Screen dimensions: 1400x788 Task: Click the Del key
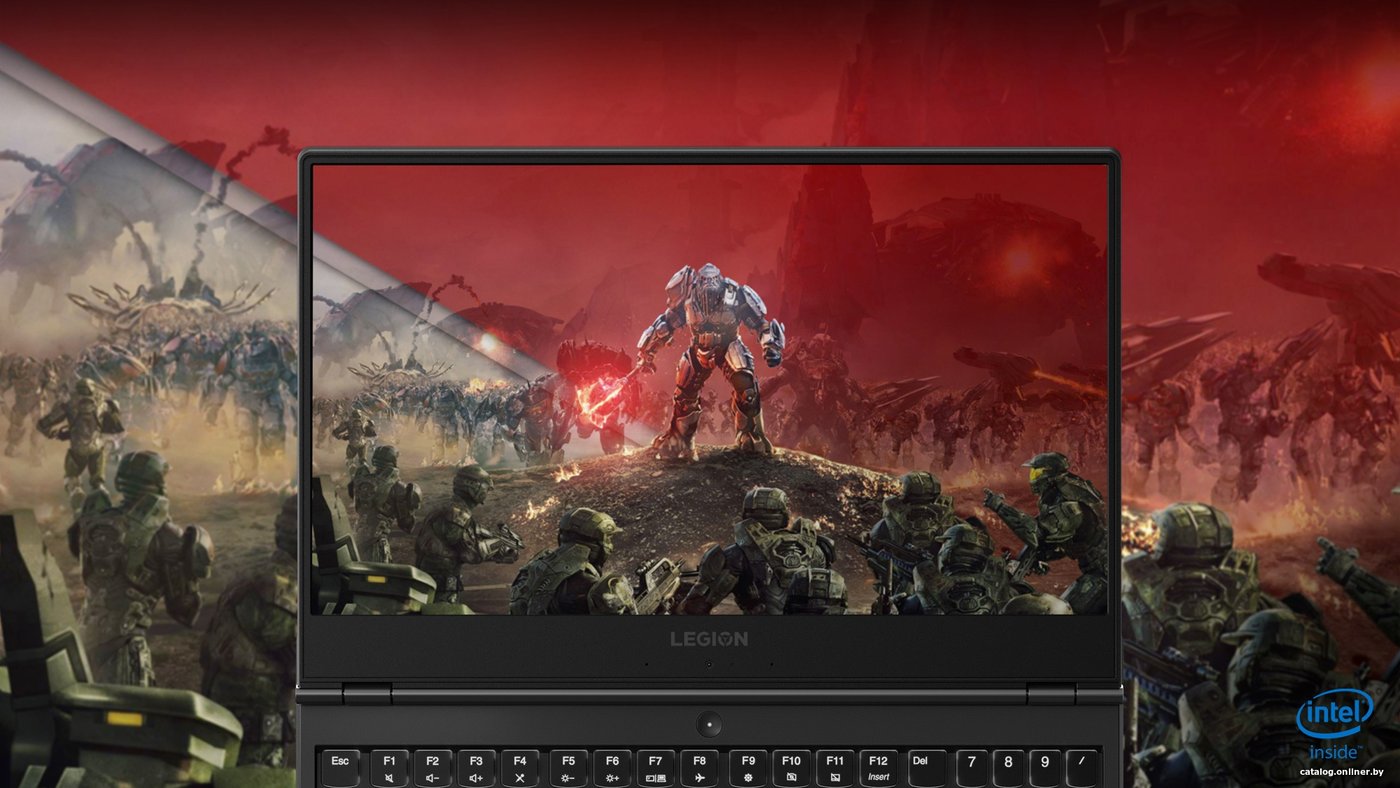click(927, 768)
